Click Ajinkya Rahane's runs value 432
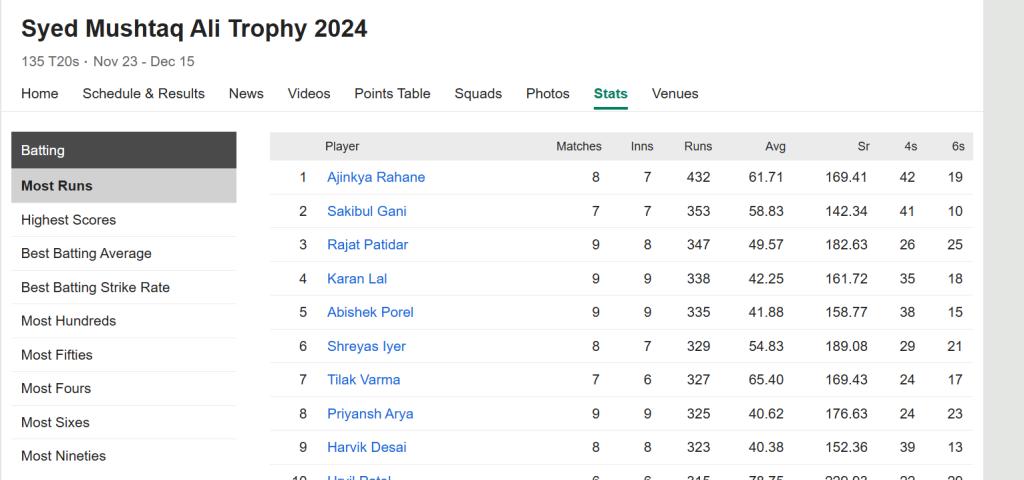 698,177
